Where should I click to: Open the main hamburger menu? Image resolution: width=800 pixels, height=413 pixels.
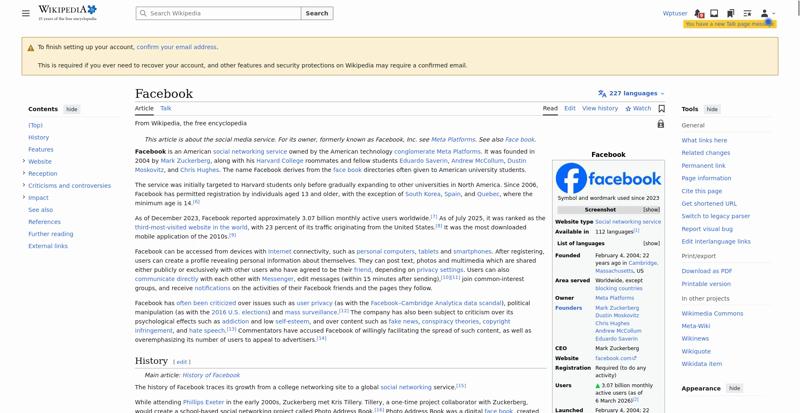coord(26,13)
